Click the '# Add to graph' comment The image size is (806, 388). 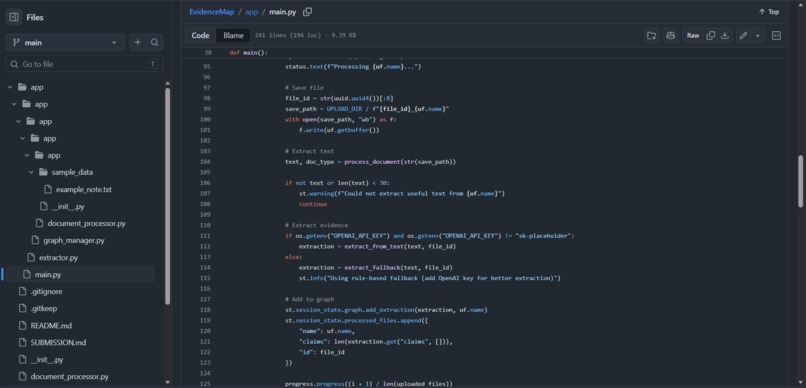tap(309, 300)
